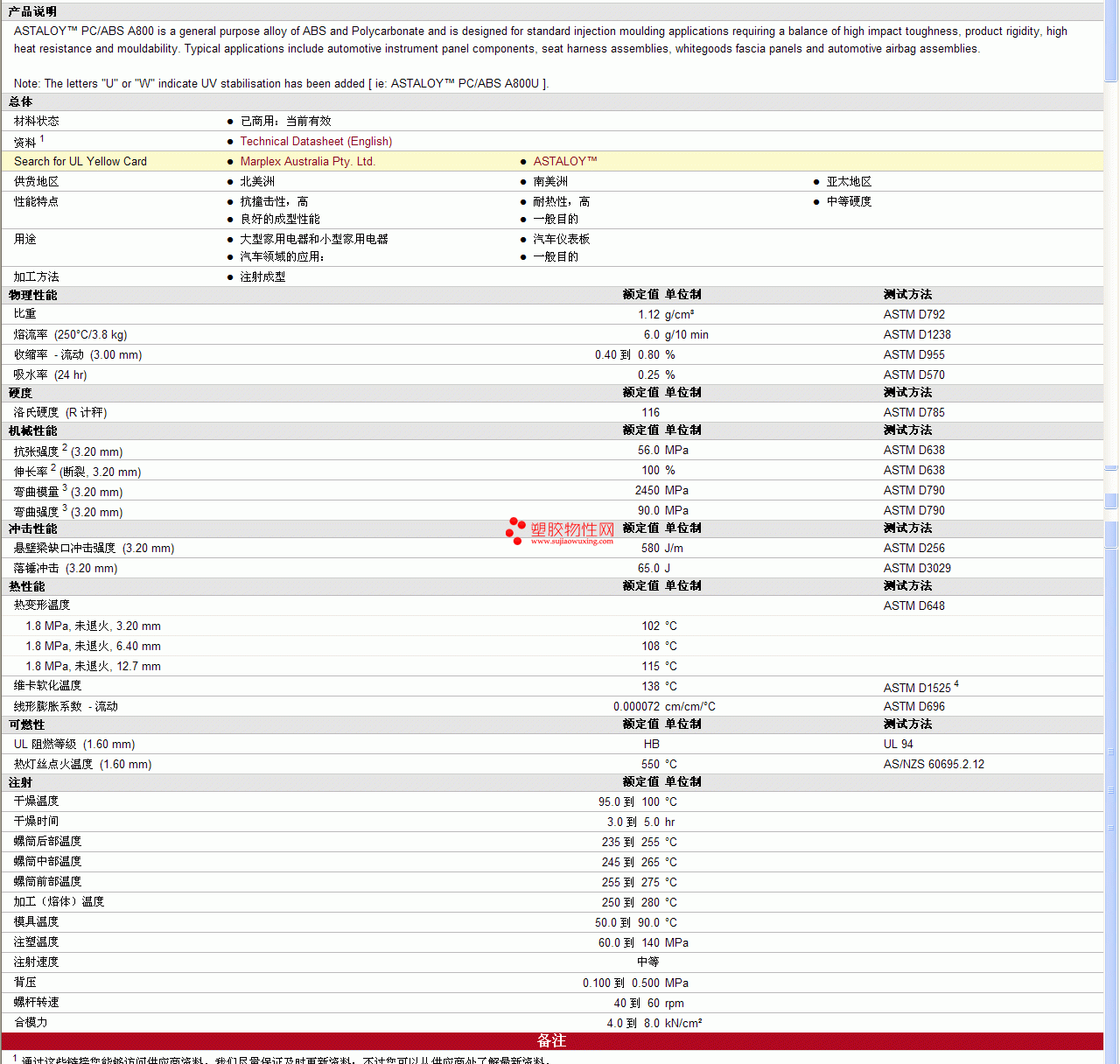
Task: Select the ASTM D648 test method cell
Action: click(914, 605)
